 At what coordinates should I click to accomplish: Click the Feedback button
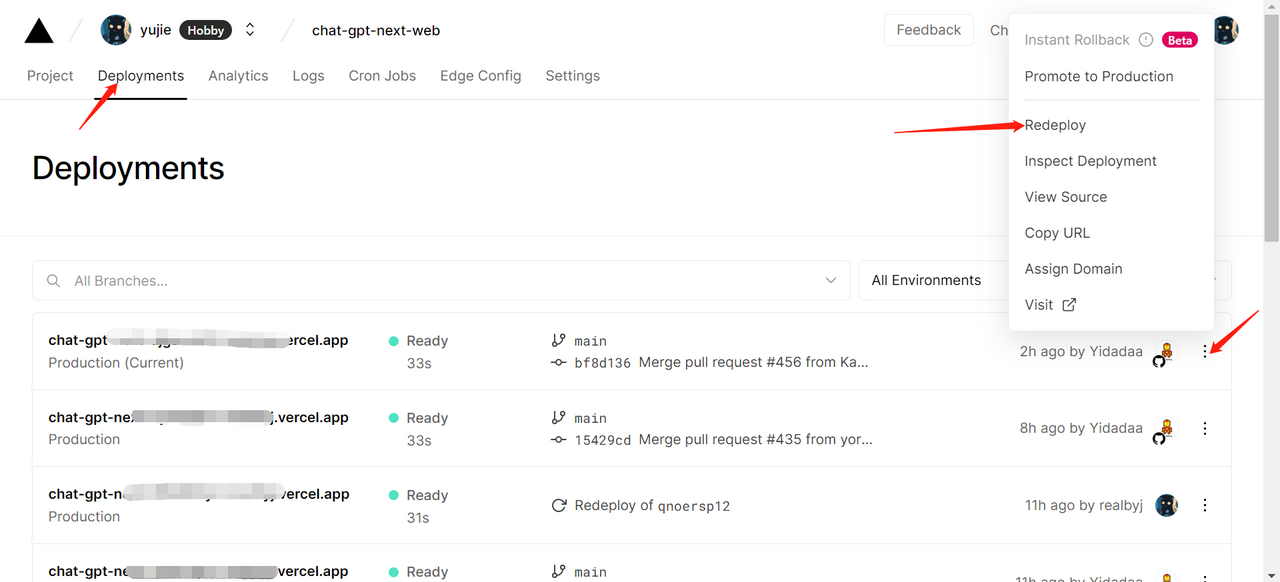[928, 30]
